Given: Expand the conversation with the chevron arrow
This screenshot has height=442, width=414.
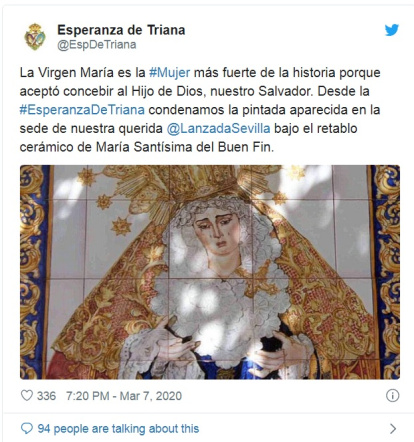Looking at the screenshot, I should click(x=393, y=428).
